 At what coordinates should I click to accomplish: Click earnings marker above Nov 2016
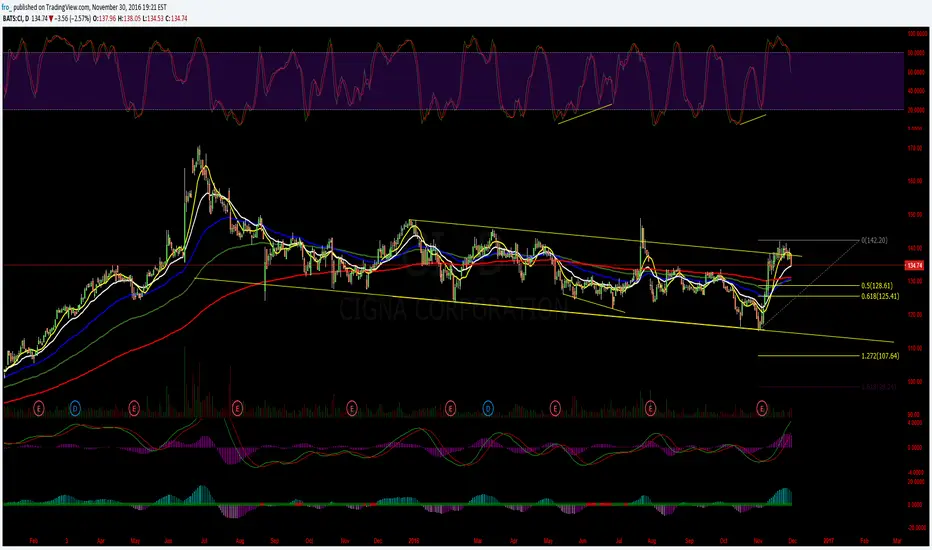click(762, 408)
